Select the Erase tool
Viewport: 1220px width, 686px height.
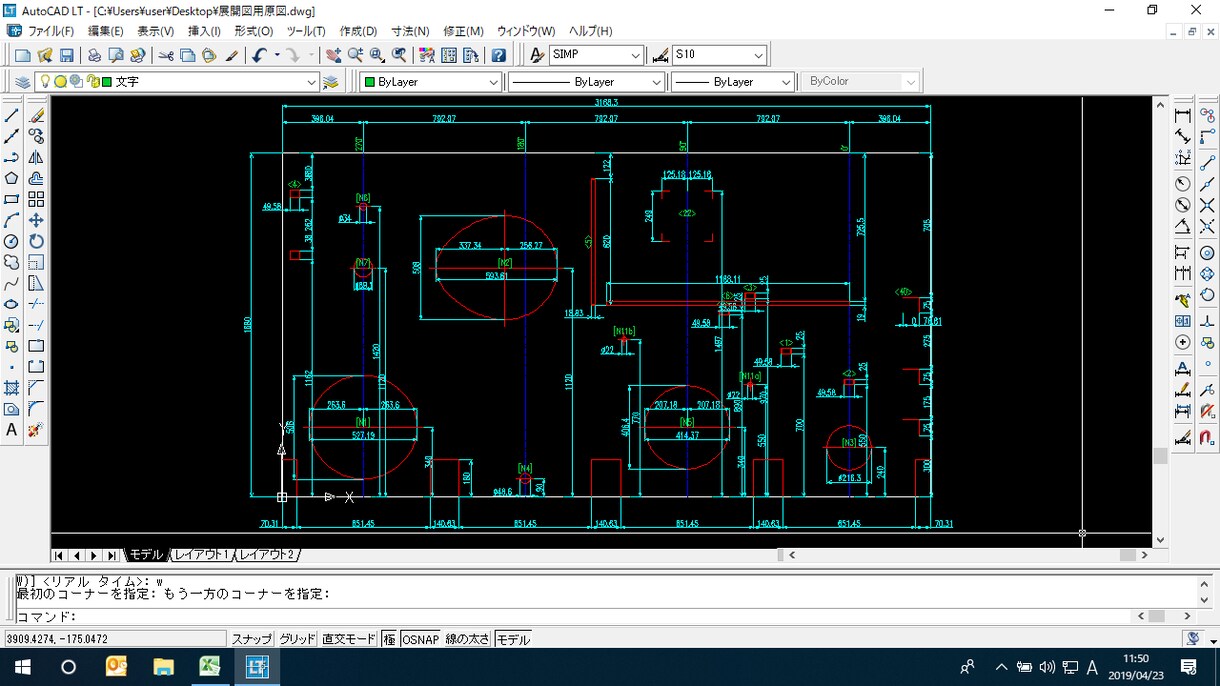[36, 116]
